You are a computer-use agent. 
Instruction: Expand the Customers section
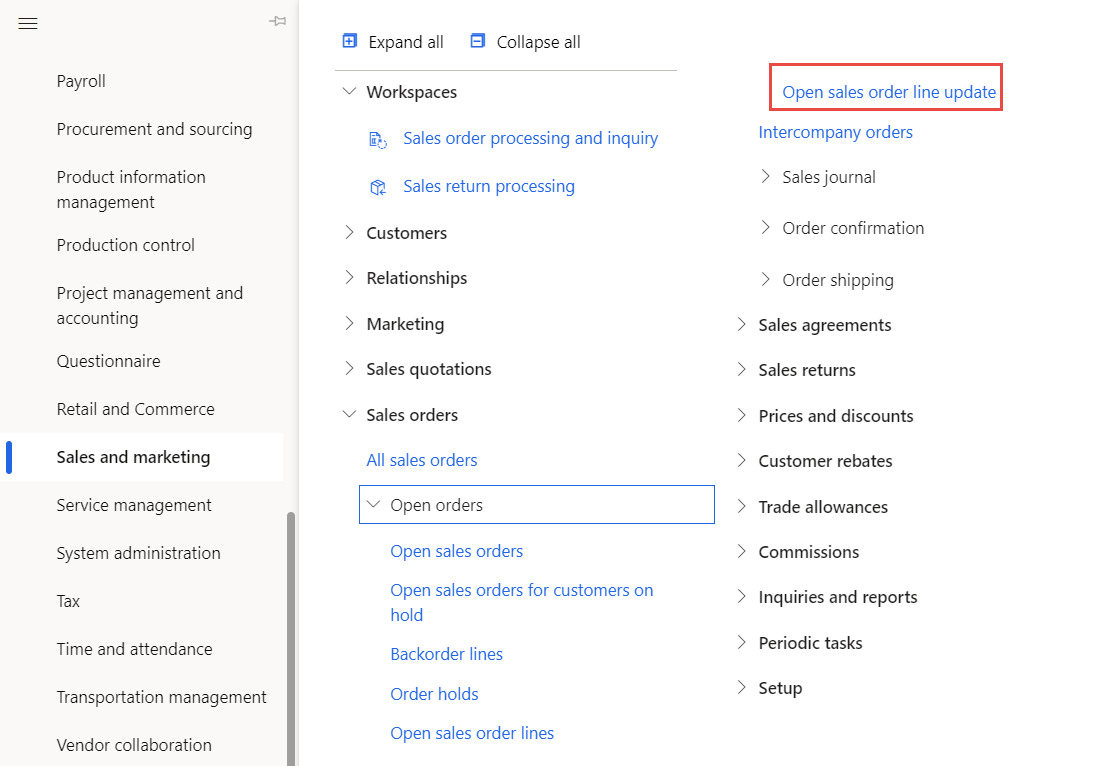coord(349,233)
